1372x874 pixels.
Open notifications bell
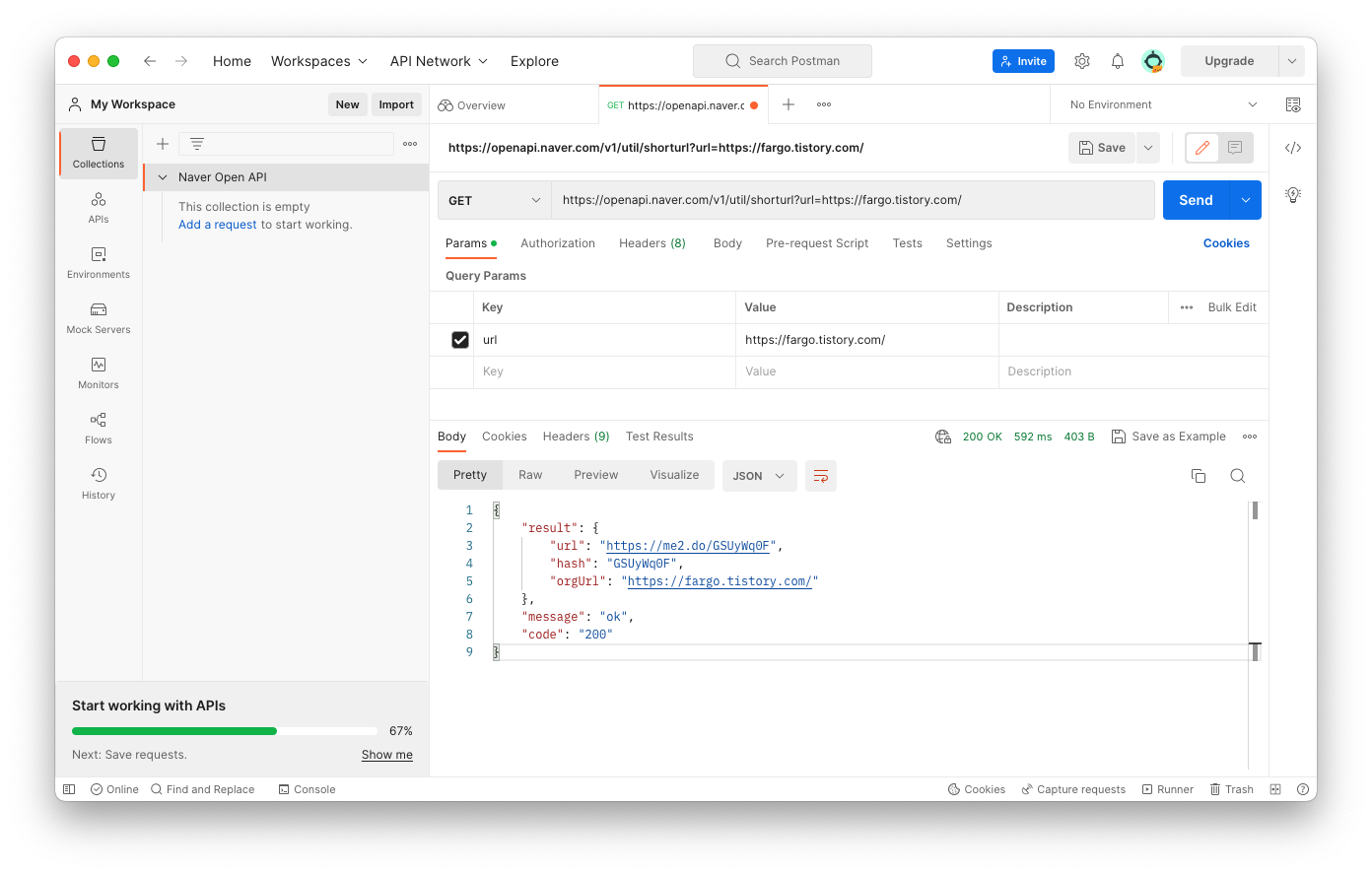tap(1118, 61)
